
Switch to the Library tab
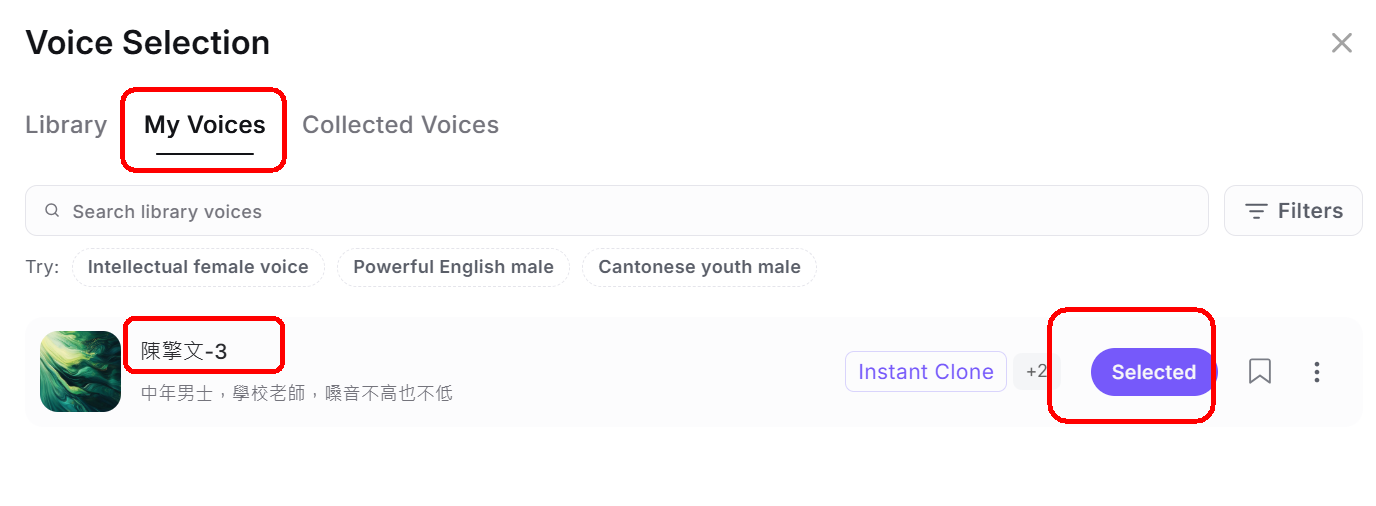[x=66, y=125]
